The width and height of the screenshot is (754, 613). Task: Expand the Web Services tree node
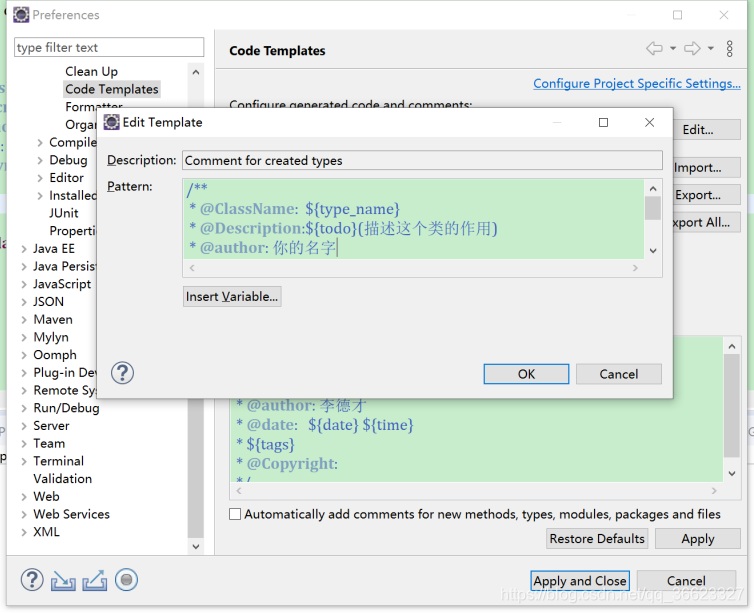click(24, 514)
